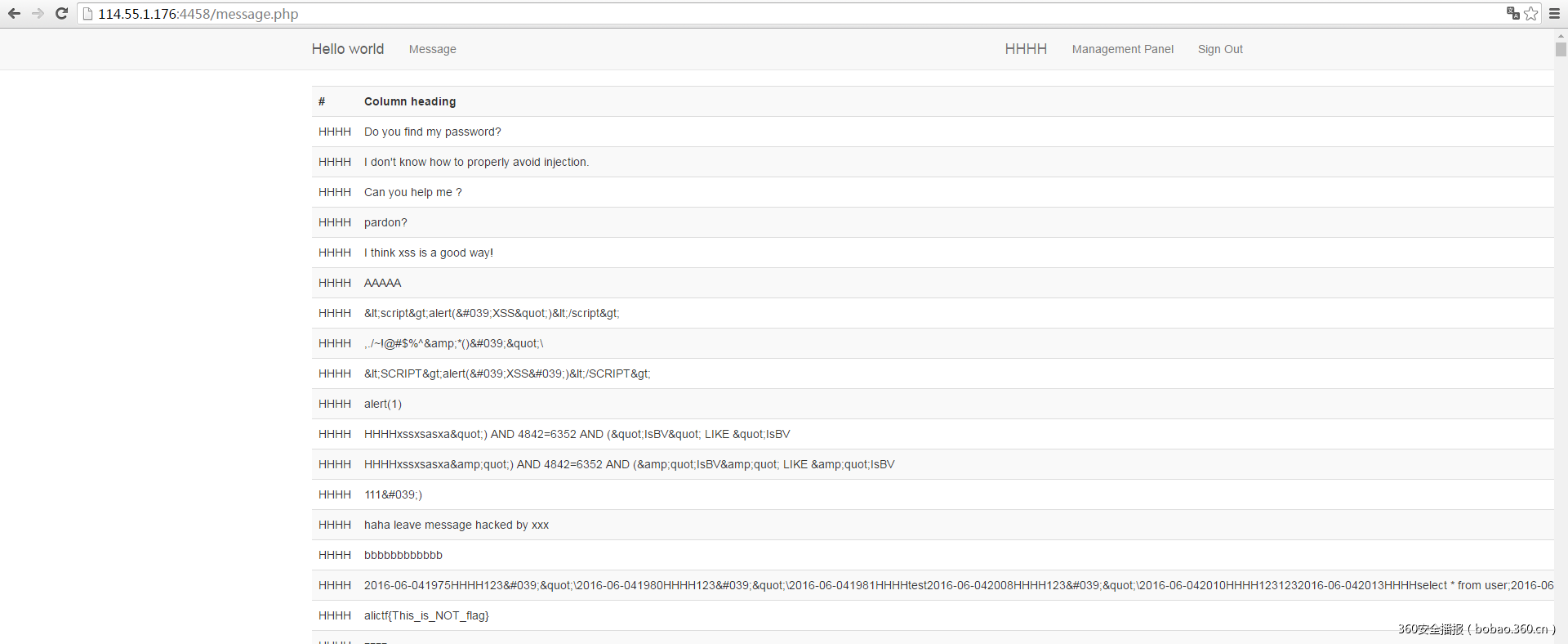Click the Sign Out link
1568x644 pixels.
pos(1220,49)
